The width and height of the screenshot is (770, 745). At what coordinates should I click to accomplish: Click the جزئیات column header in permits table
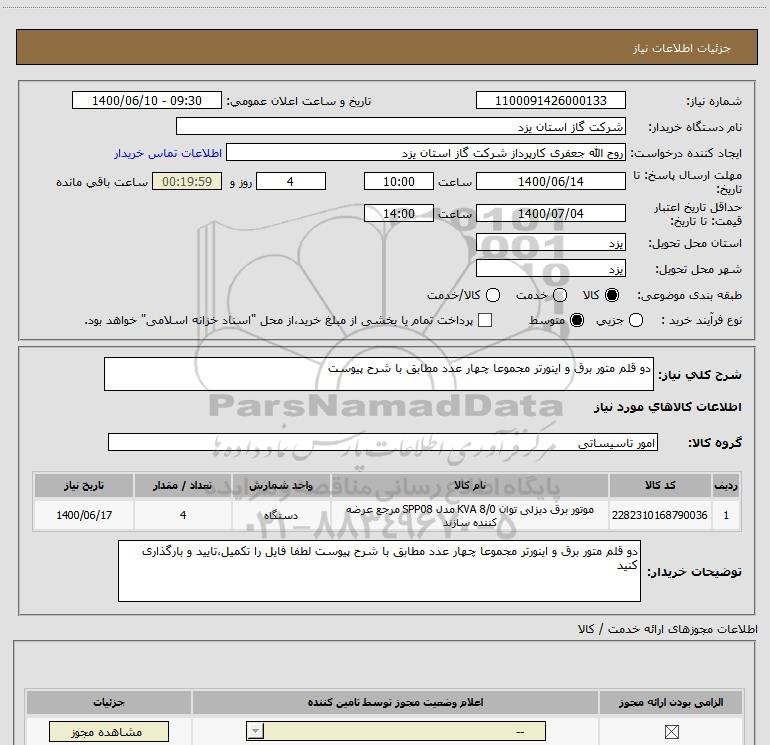(109, 702)
